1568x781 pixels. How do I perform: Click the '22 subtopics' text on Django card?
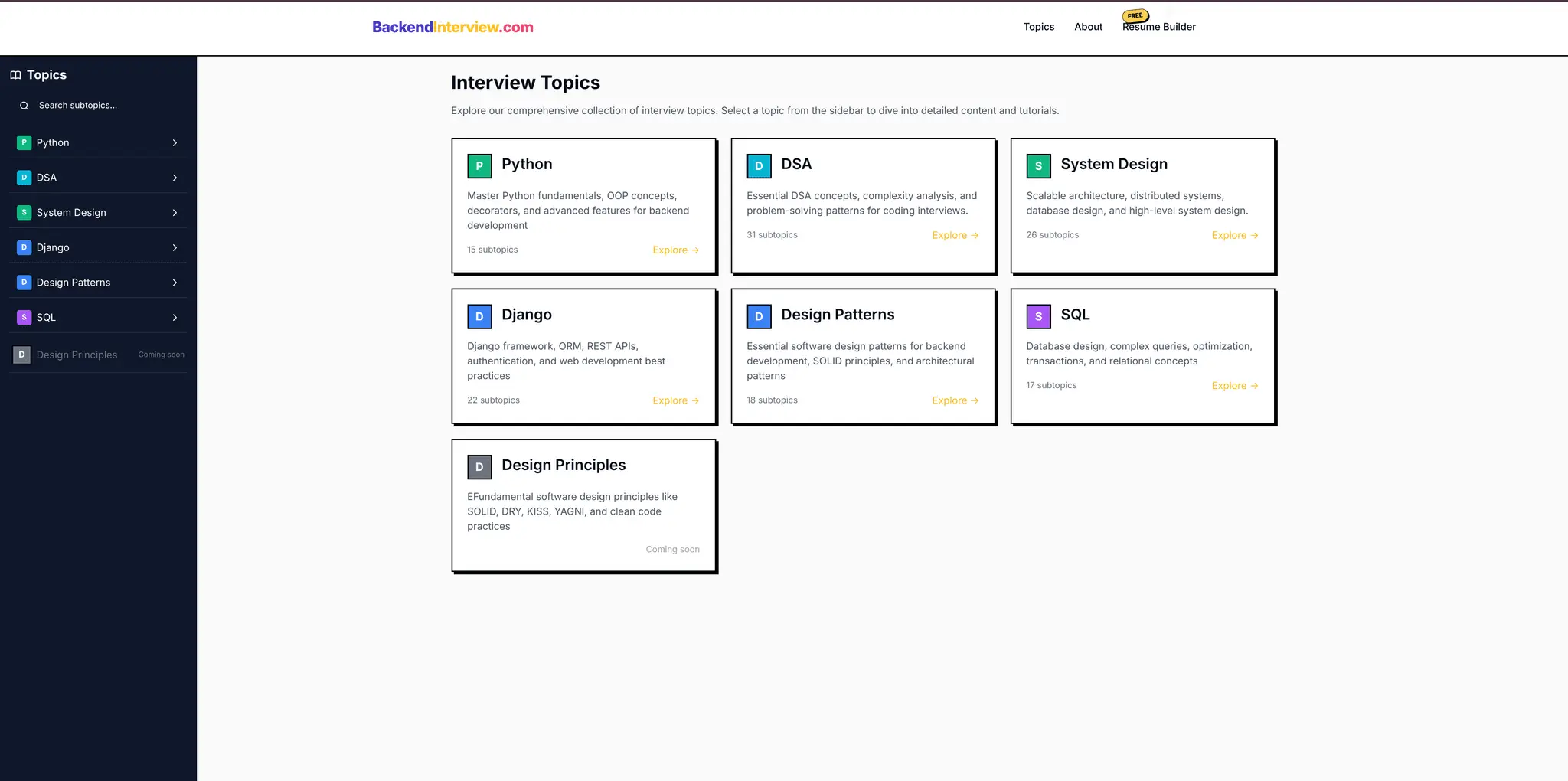coord(493,400)
